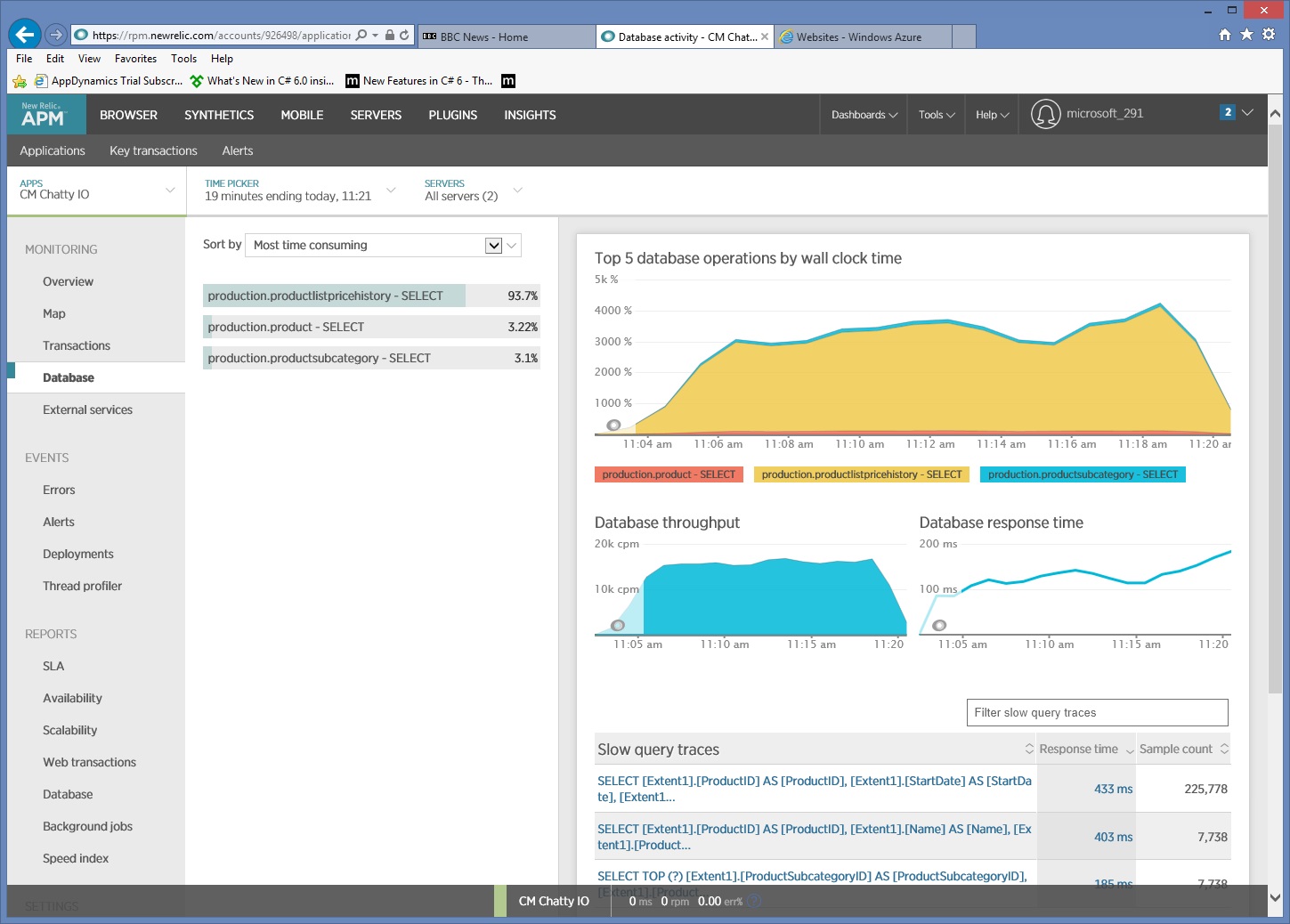This screenshot has width=1290, height=924.
Task: Open AppDynamics Trial Subscr... bookmark
Action: tap(109, 81)
